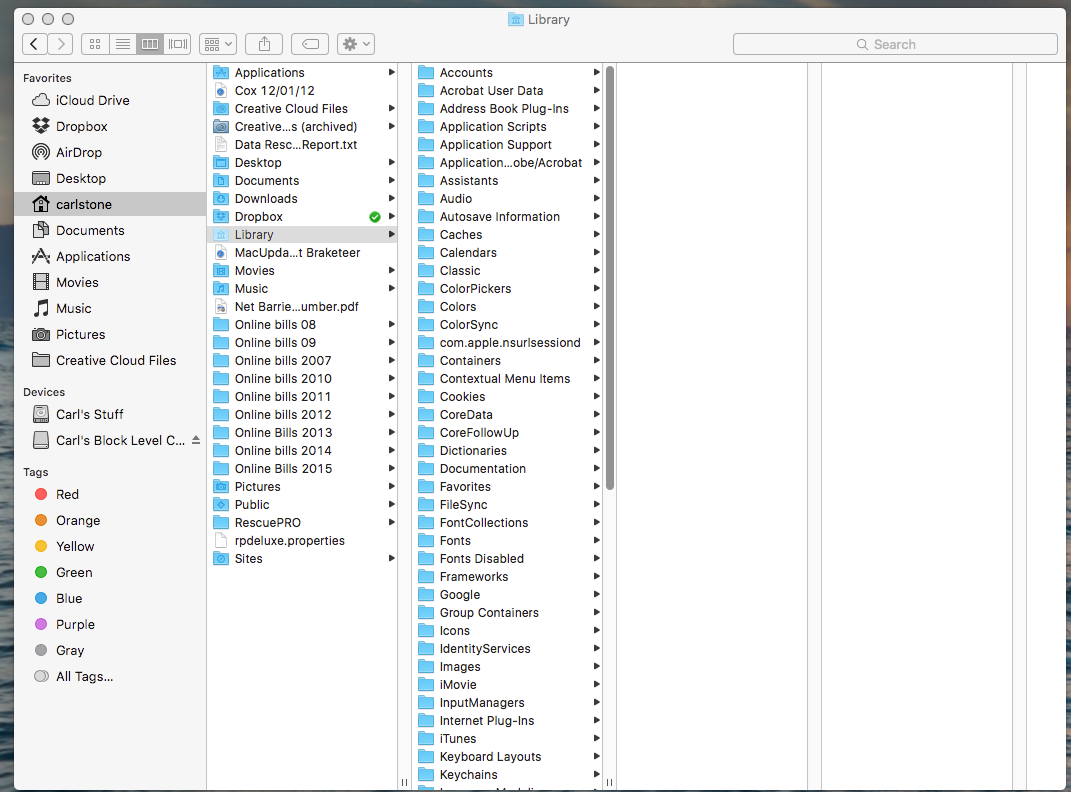Filter by Red tag
This screenshot has height=792, width=1071.
110,494
